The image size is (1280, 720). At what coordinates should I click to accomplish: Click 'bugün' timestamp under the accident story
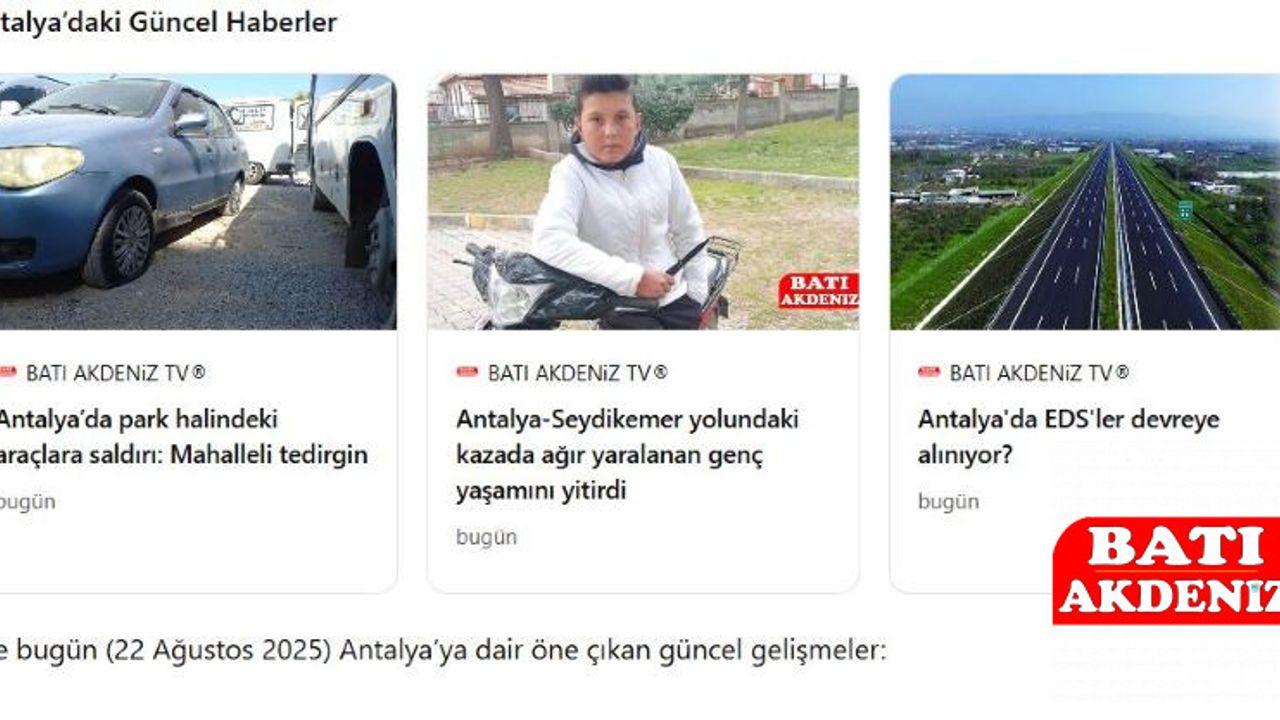coord(486,537)
